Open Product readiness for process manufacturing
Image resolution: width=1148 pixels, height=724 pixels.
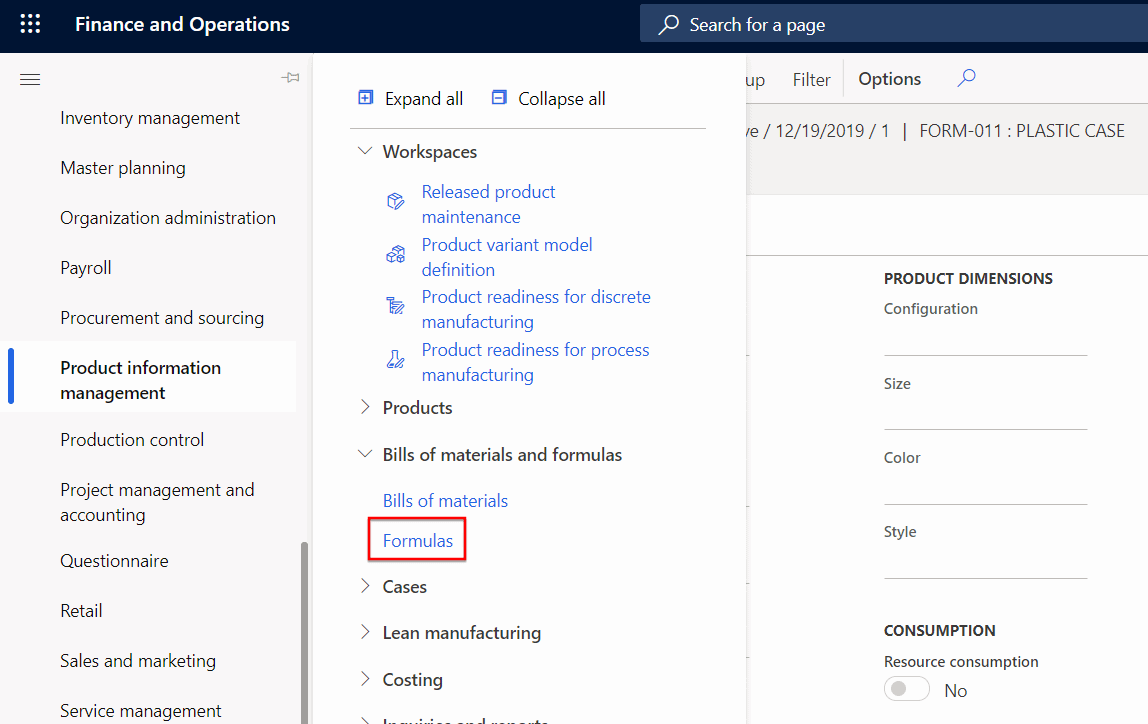coord(535,362)
